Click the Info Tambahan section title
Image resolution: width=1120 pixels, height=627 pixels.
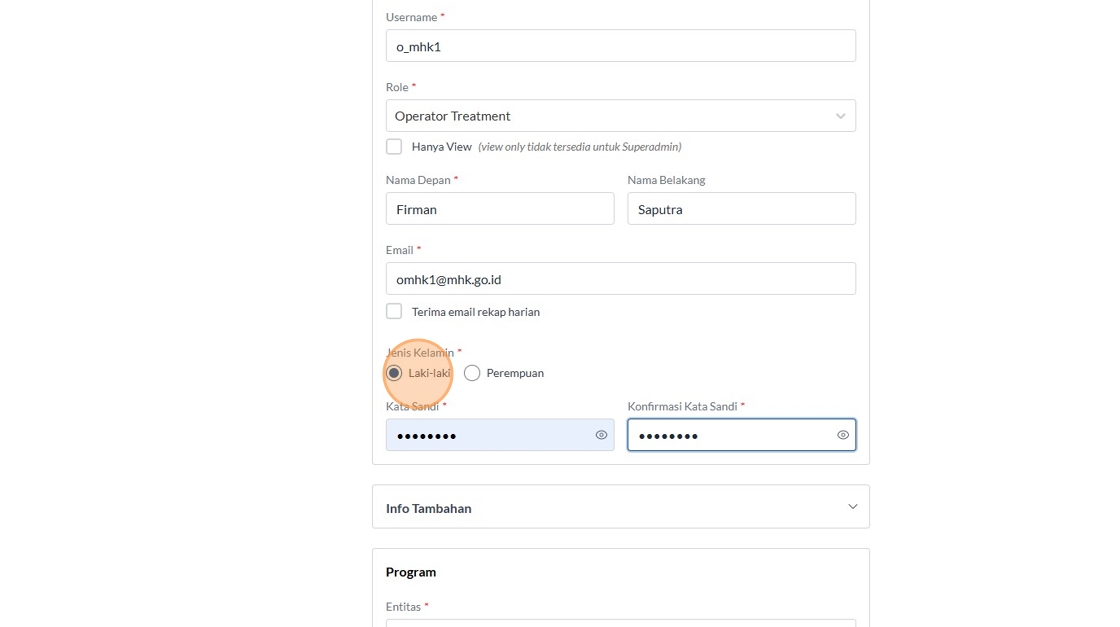click(428, 508)
